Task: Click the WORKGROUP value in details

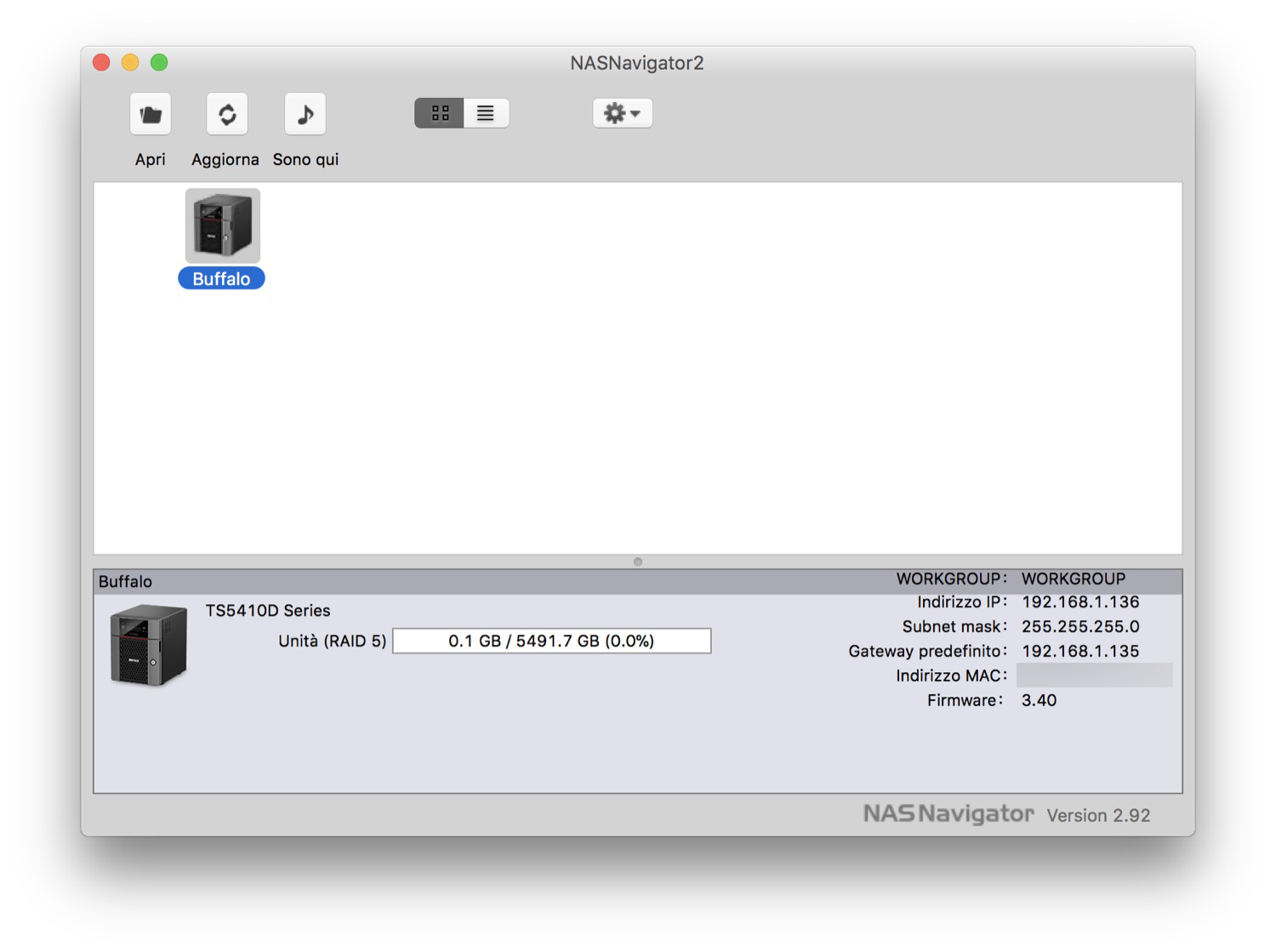Action: tap(1074, 579)
